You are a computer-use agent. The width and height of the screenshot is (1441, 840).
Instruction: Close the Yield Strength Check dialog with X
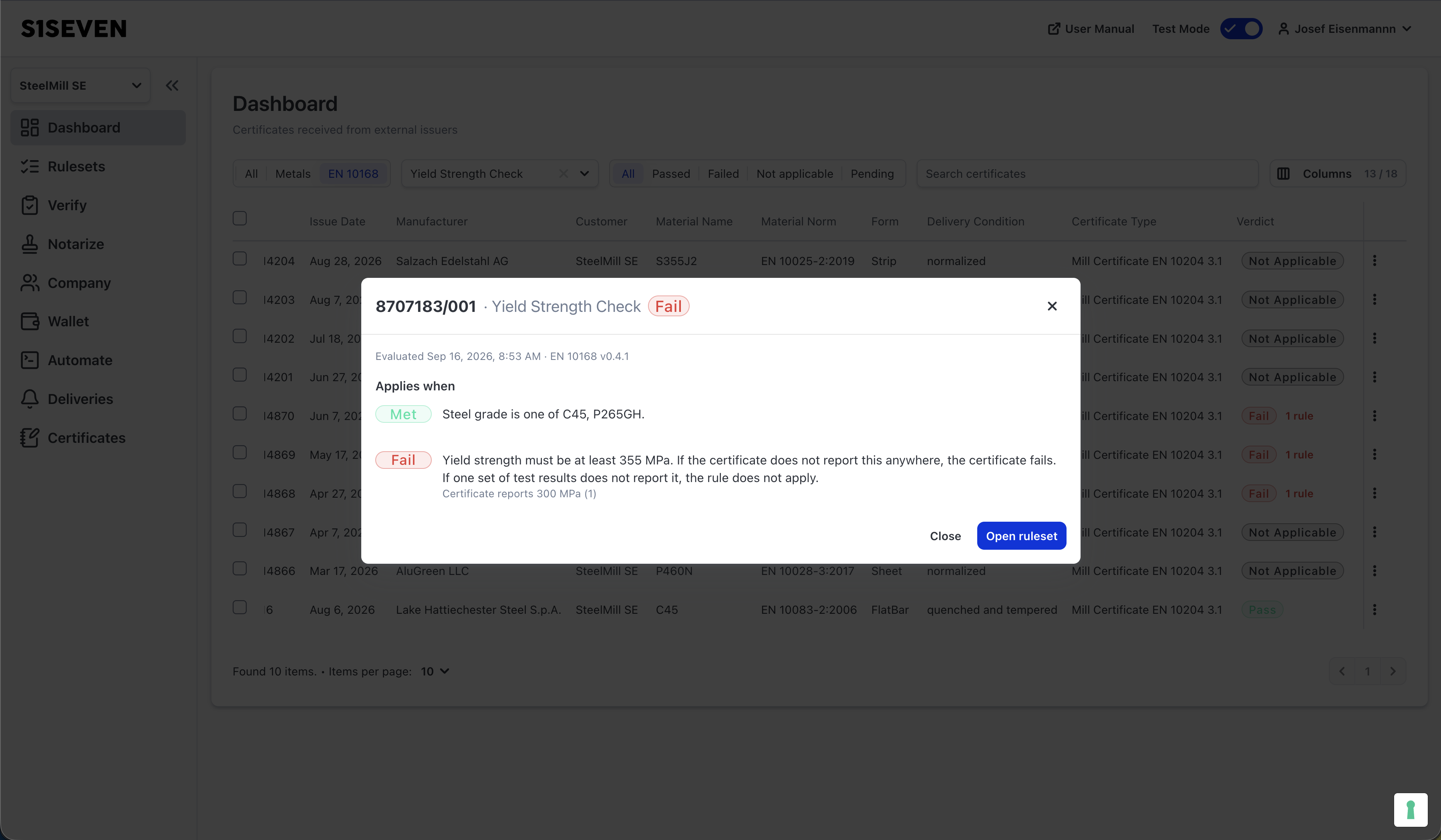click(x=1052, y=306)
